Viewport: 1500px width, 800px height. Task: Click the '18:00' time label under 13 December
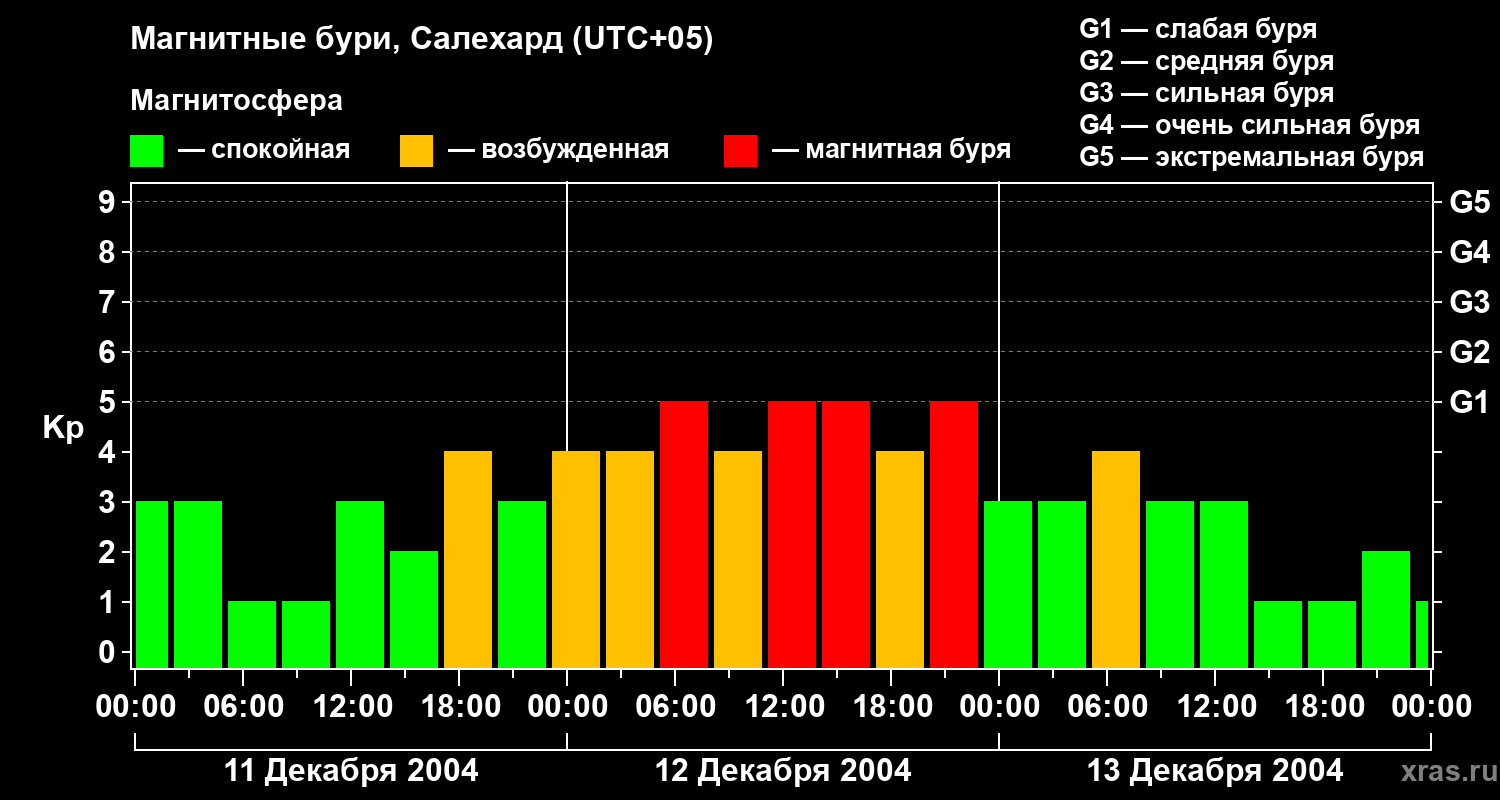[x=1324, y=707]
